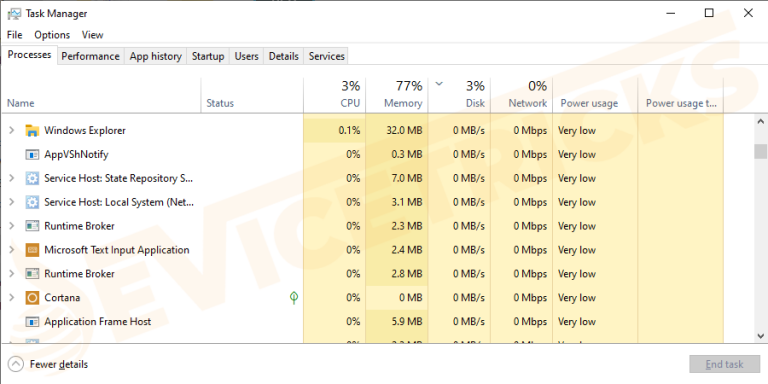
Task: Open the Options menu
Action: pyautogui.click(x=52, y=35)
